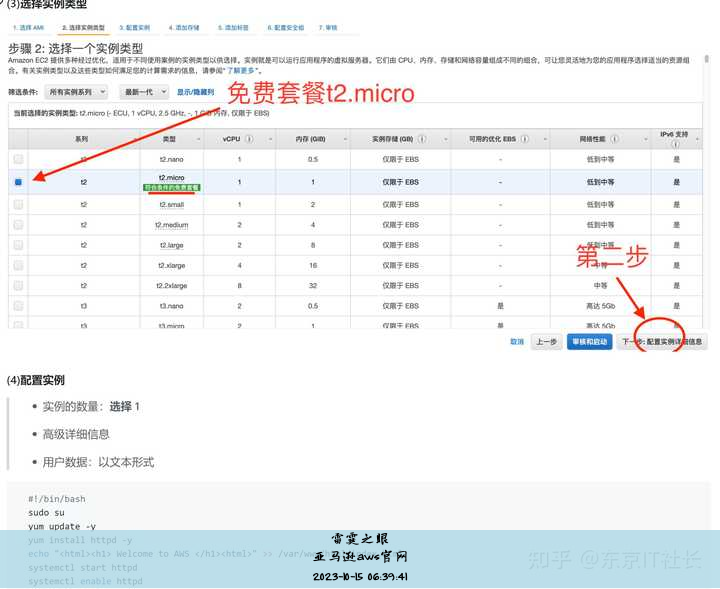
Task: Select the t3.nano row checkbox
Action: click(18, 305)
